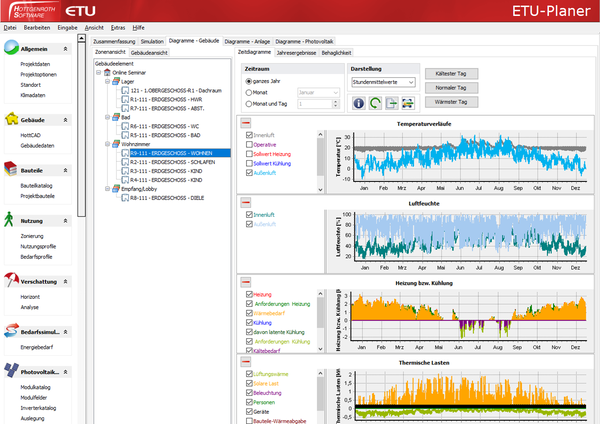
Task: Uncheck the Außenluft humidity checkbox
Action: [x=249, y=224]
